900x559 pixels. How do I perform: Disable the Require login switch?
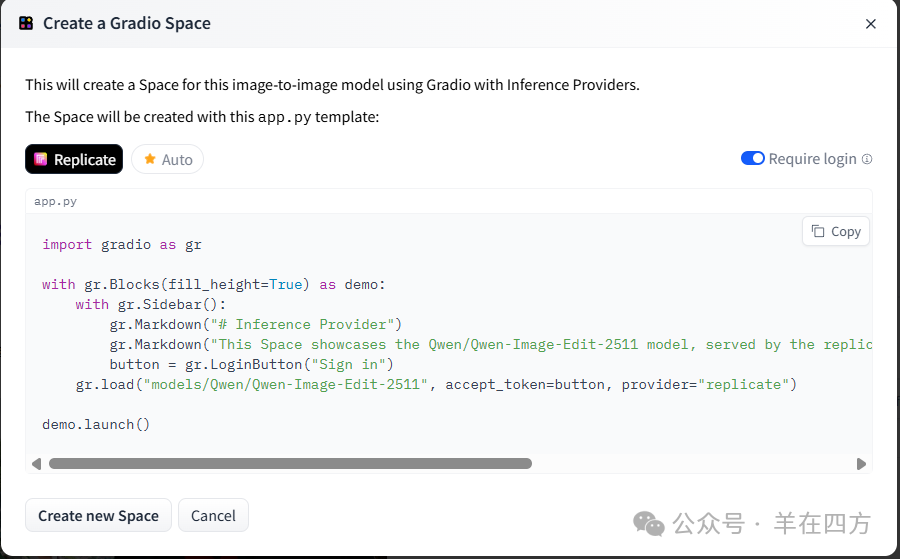click(752, 158)
